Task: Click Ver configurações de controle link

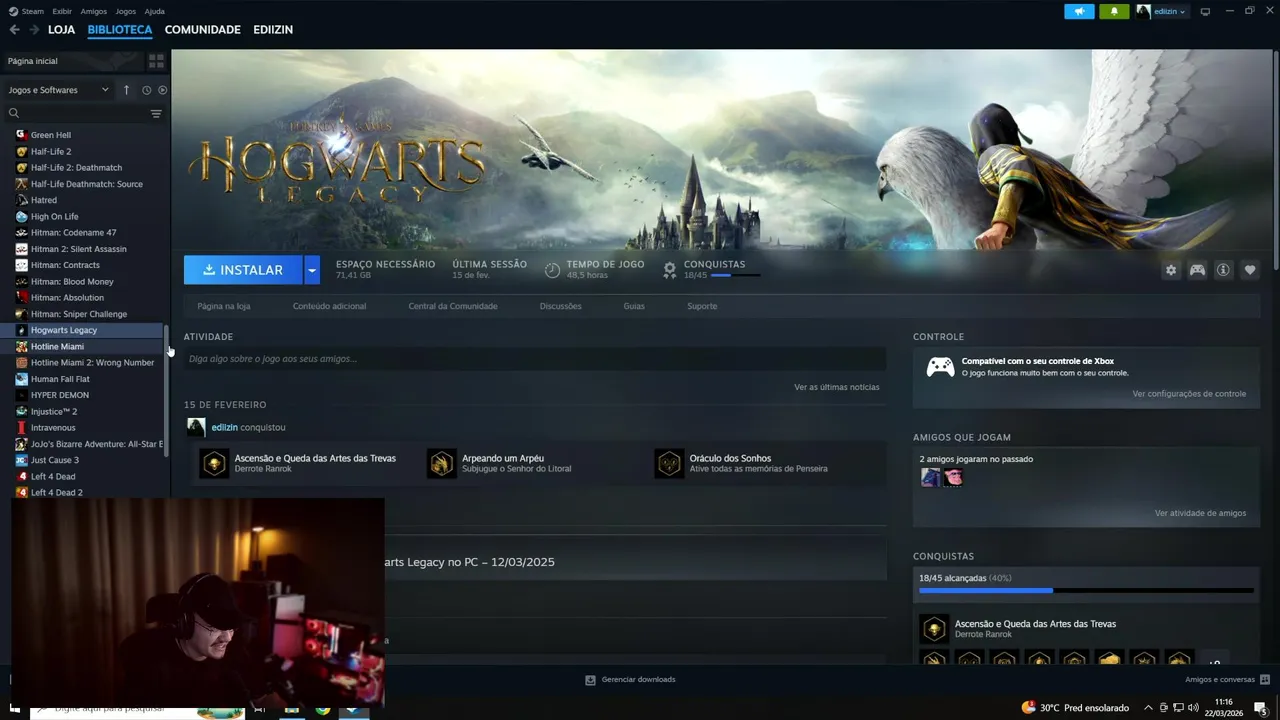Action: coord(1189,394)
